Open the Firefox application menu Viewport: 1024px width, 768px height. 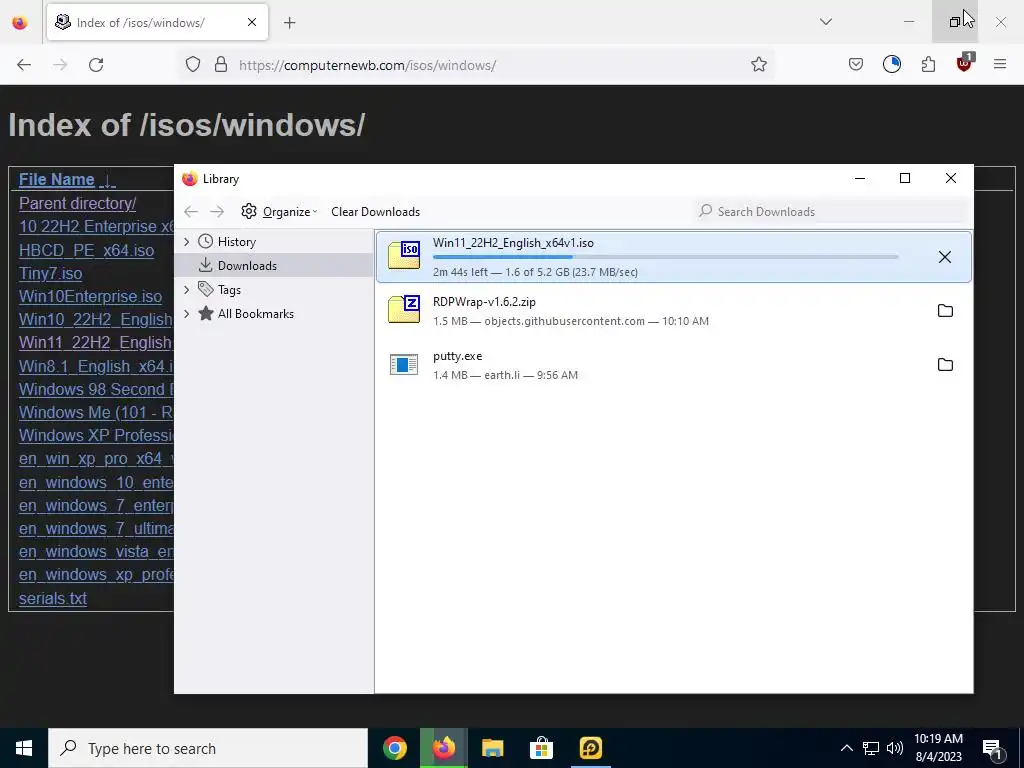[1000, 64]
